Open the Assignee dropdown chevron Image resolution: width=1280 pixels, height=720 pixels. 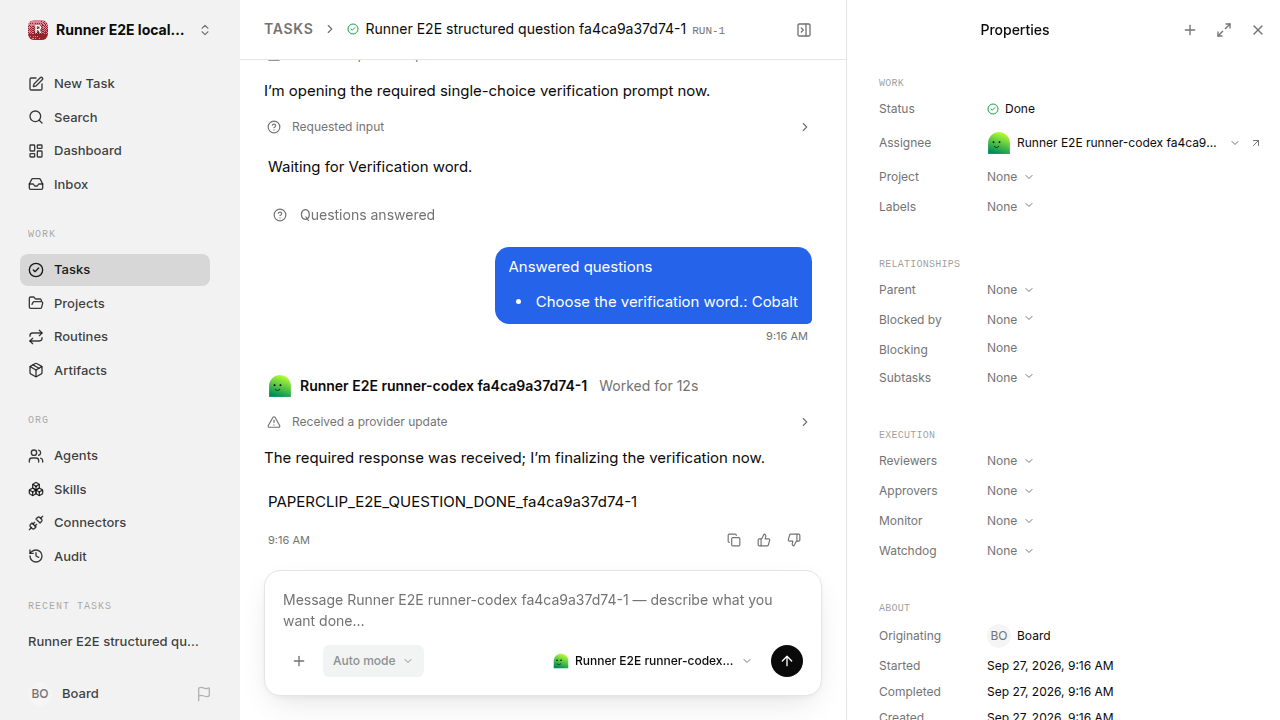click(1235, 143)
